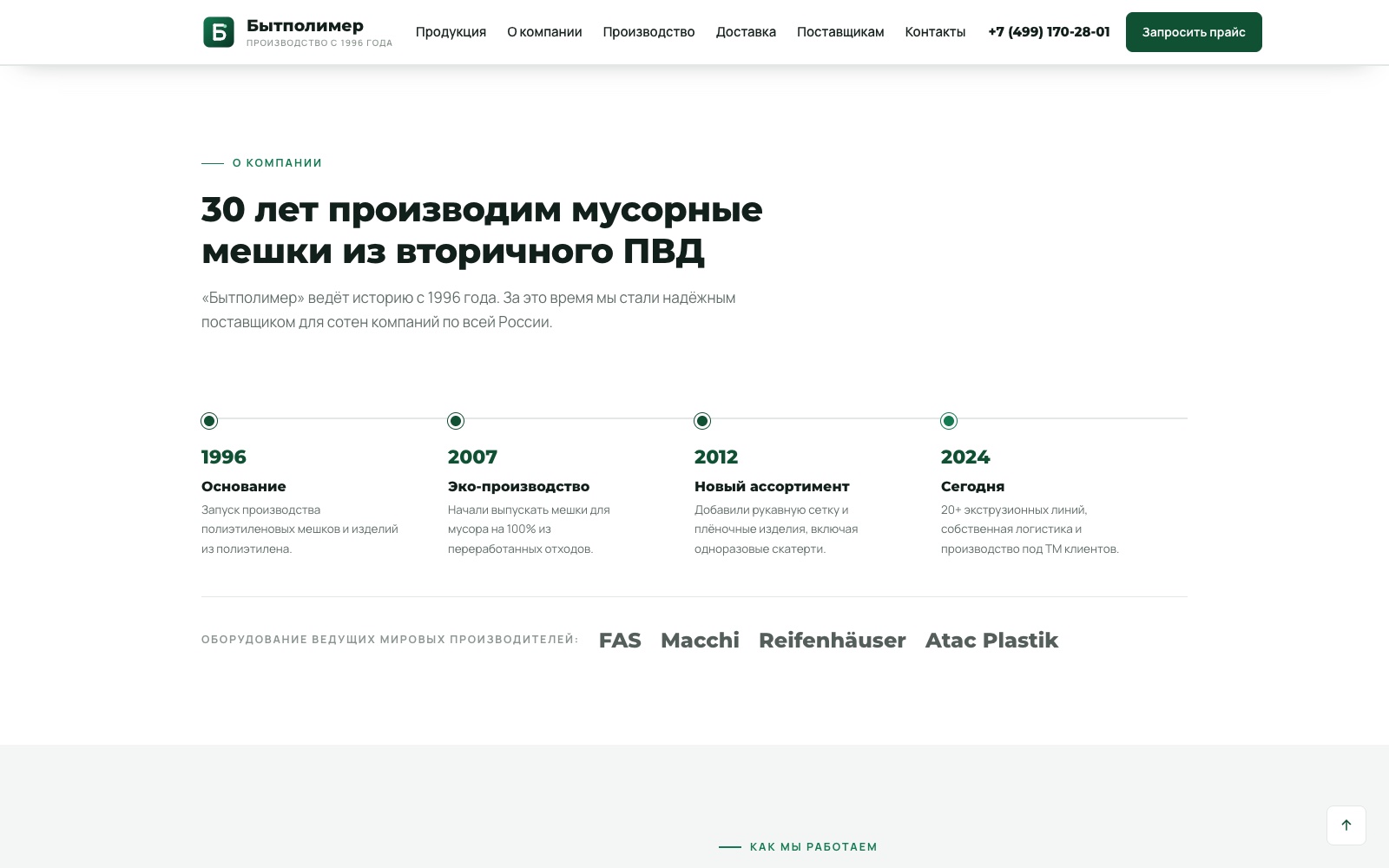Open Контакты in the navigation
Image resolution: width=1389 pixels, height=868 pixels.
[x=935, y=32]
